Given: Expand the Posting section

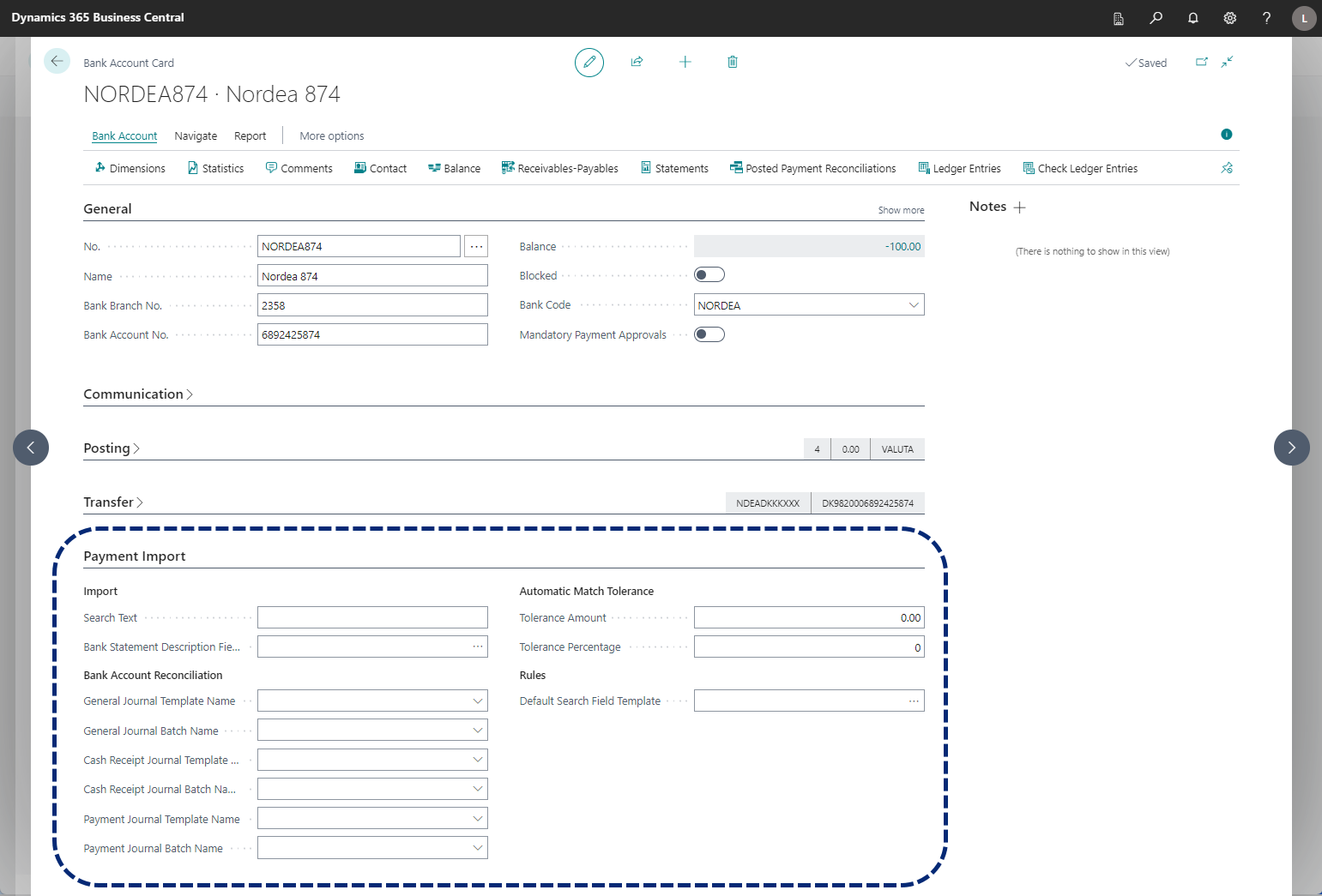Looking at the screenshot, I should pos(112,448).
